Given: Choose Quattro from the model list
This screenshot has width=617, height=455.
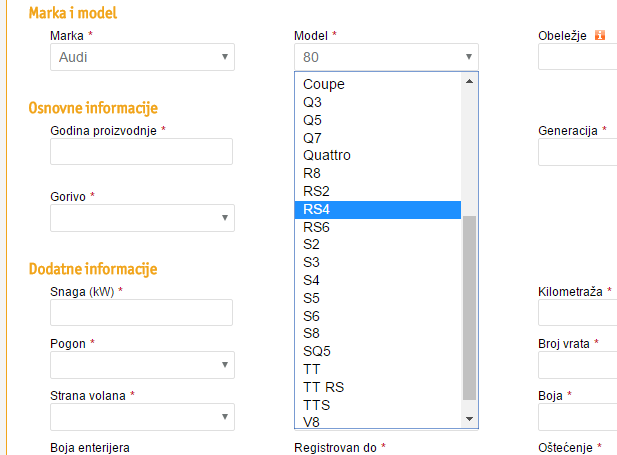Looking at the screenshot, I should [378, 155].
